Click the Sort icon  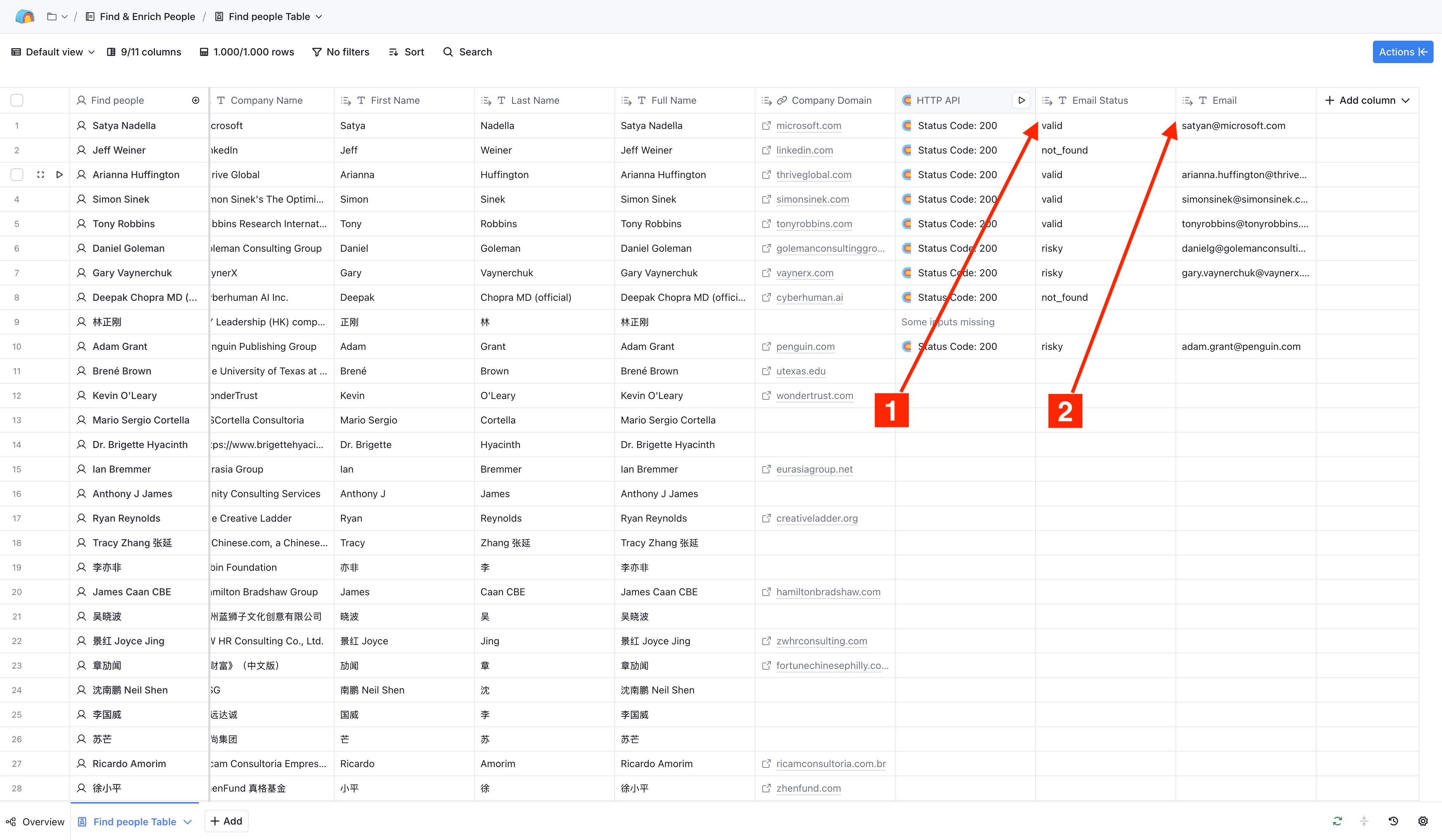click(394, 52)
